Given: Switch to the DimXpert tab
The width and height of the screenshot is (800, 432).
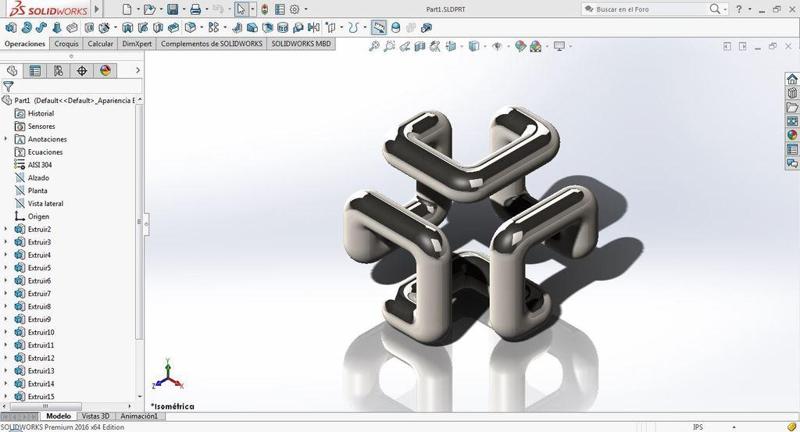Looking at the screenshot, I should click(x=137, y=44).
